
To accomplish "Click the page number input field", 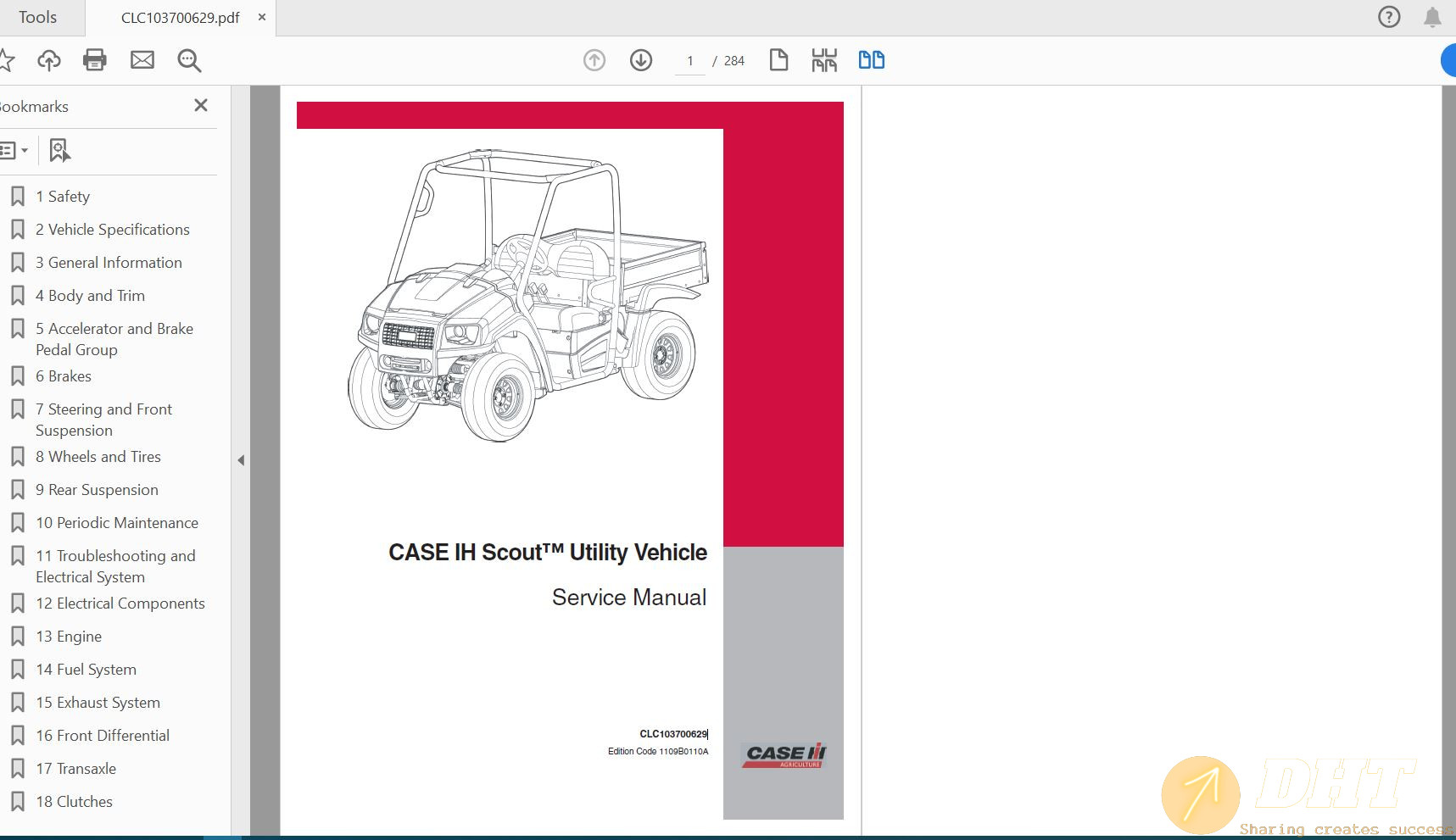I will (690, 60).
